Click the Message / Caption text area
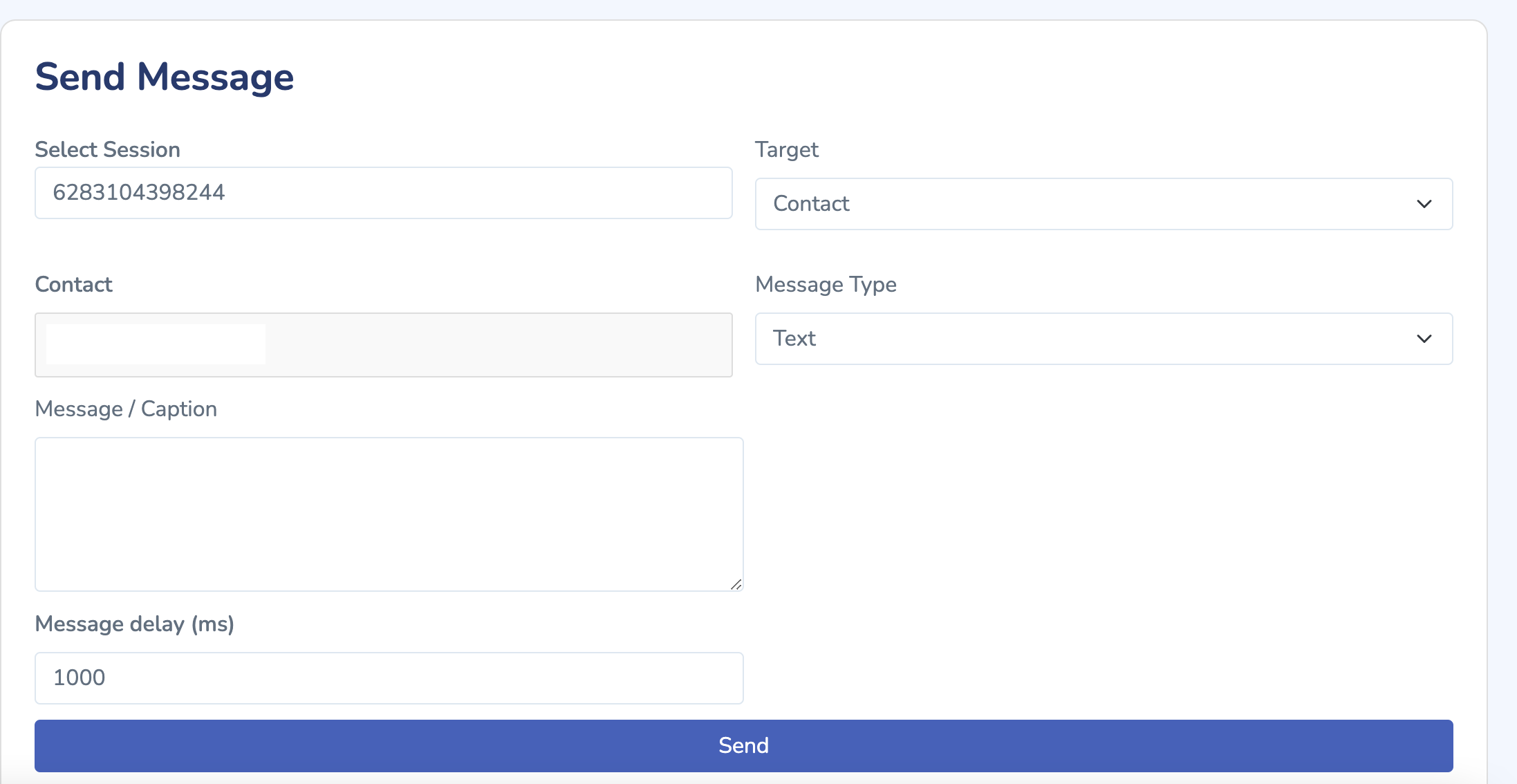This screenshot has width=1517, height=784. [389, 514]
